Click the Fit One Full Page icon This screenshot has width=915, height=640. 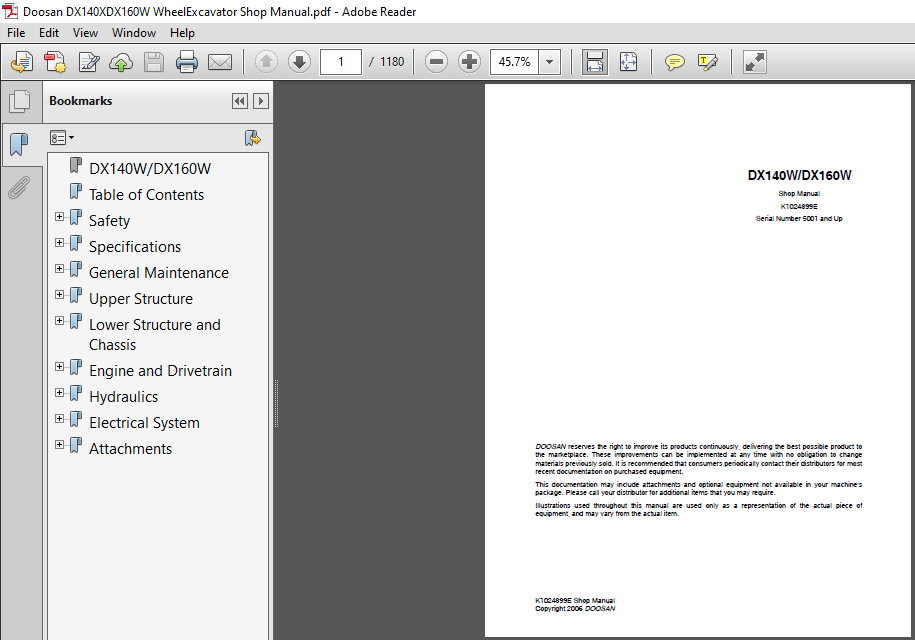click(628, 62)
